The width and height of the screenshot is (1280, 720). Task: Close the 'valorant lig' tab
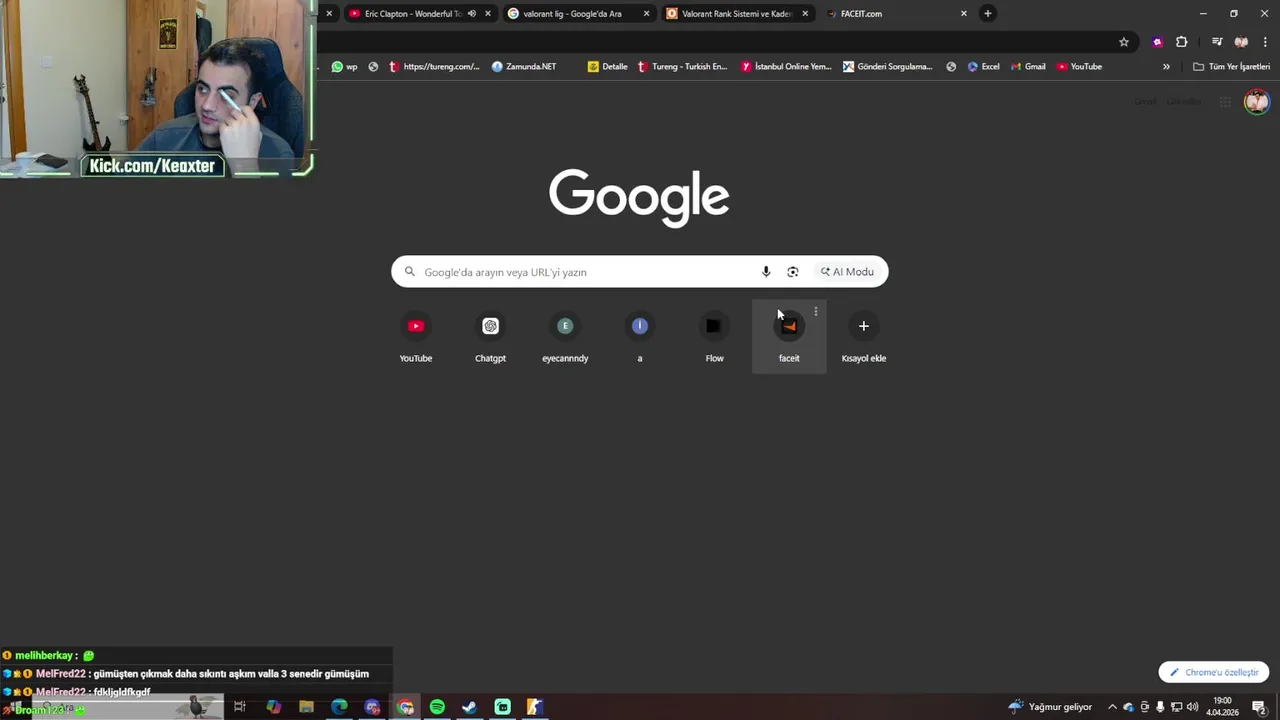(x=646, y=14)
